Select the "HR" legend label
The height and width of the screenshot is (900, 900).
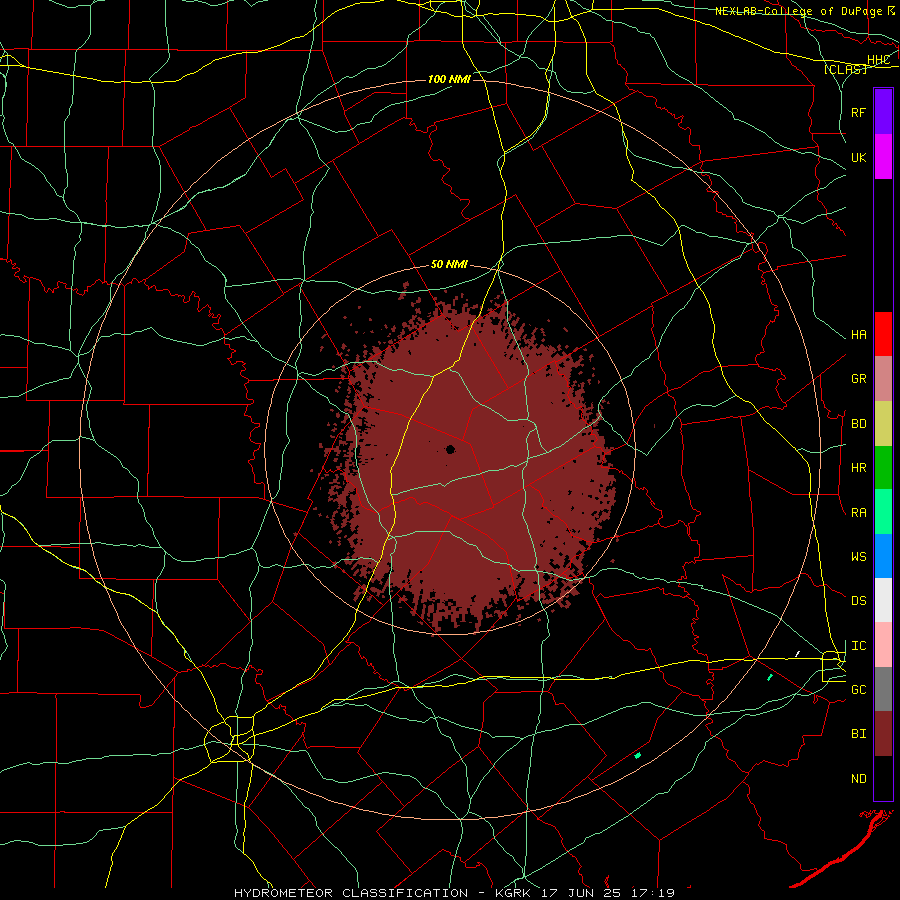click(x=858, y=468)
